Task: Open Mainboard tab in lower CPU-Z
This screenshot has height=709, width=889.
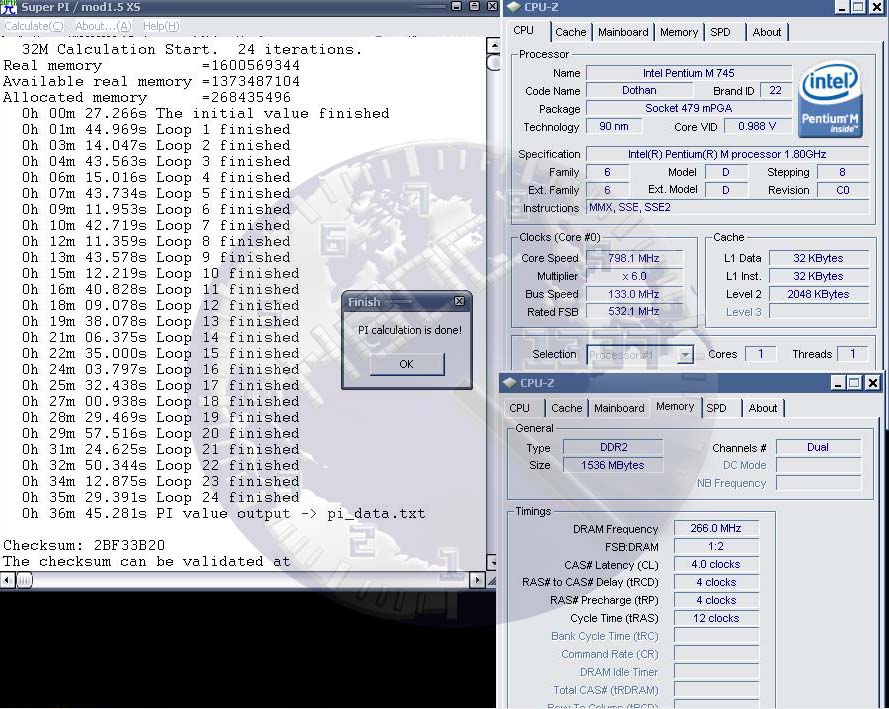Action: tap(619, 408)
